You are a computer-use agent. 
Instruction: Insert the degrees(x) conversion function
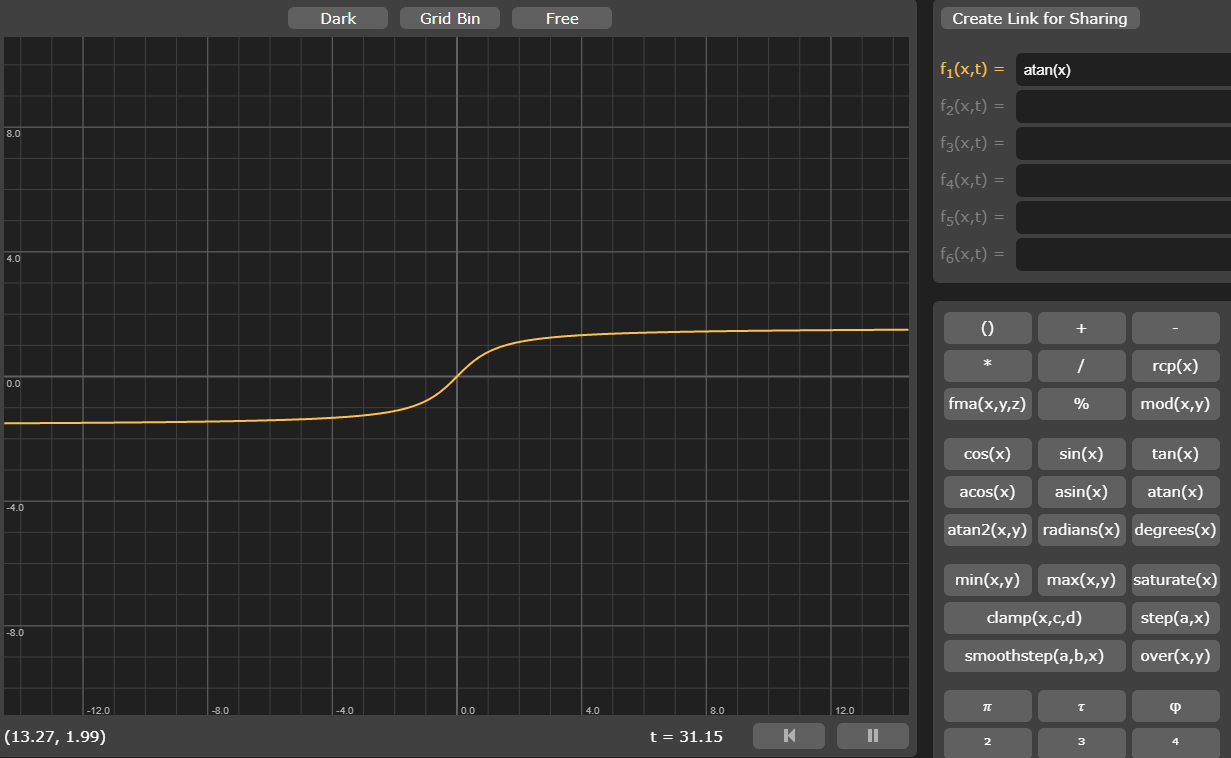point(1175,529)
